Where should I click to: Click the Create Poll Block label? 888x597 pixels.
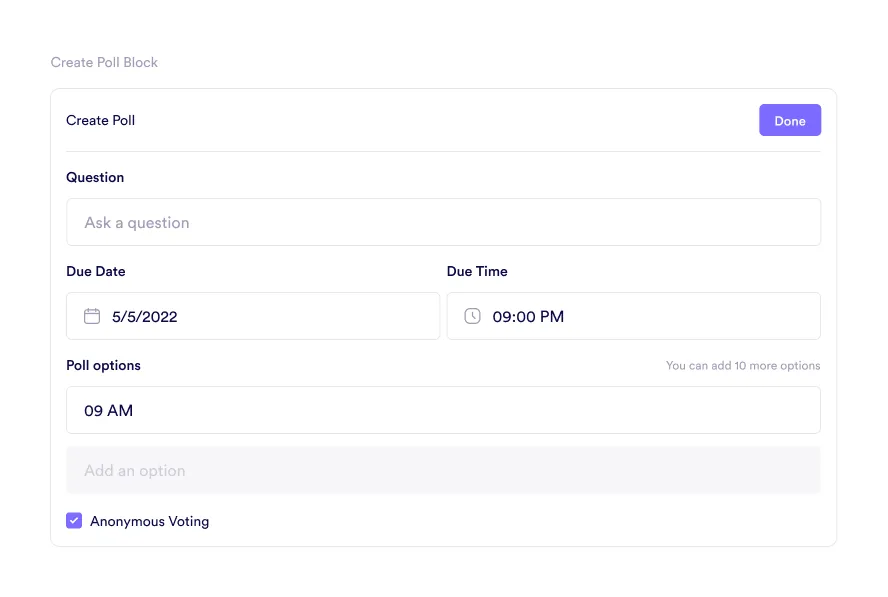click(104, 62)
